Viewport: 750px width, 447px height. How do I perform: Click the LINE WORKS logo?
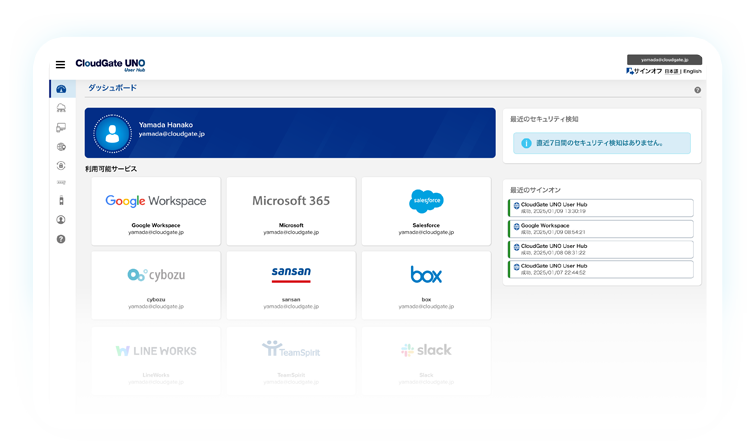[x=156, y=351]
